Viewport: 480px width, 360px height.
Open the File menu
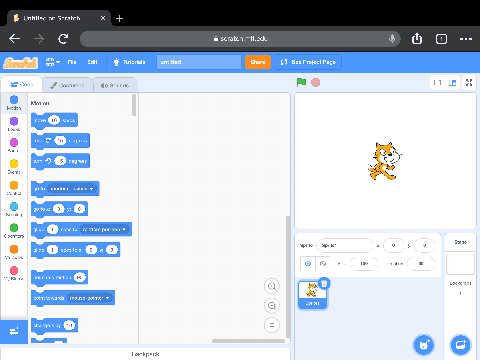pos(72,62)
